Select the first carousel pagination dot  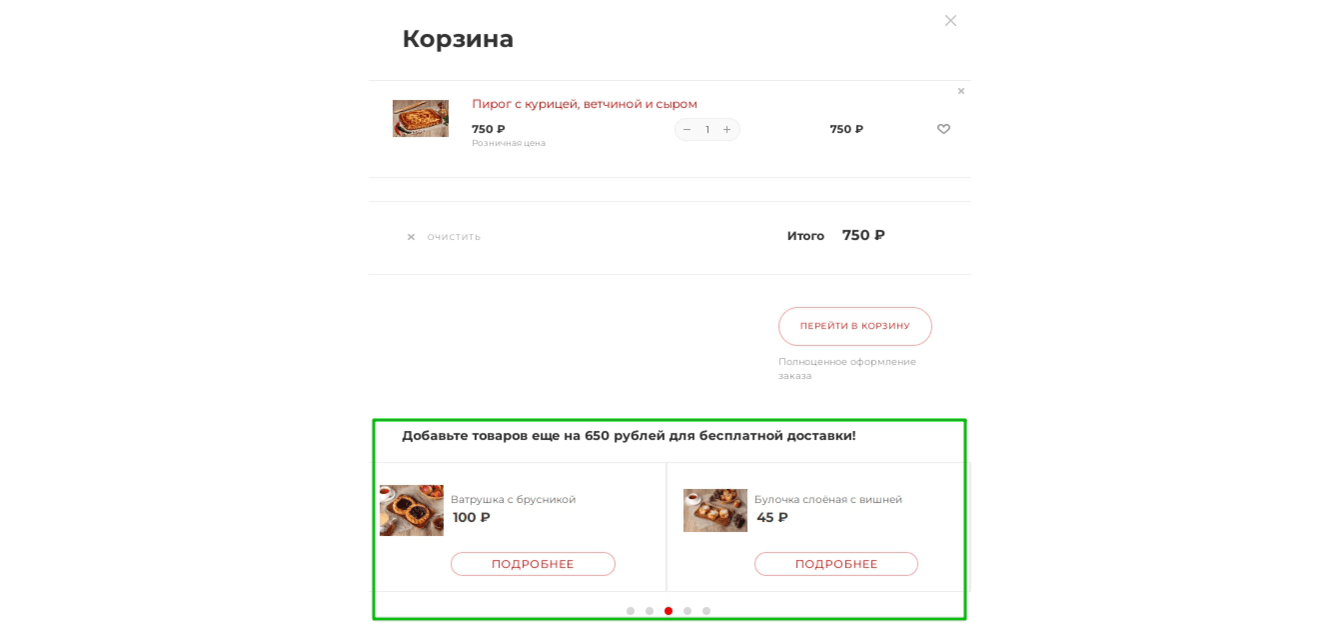(x=630, y=611)
